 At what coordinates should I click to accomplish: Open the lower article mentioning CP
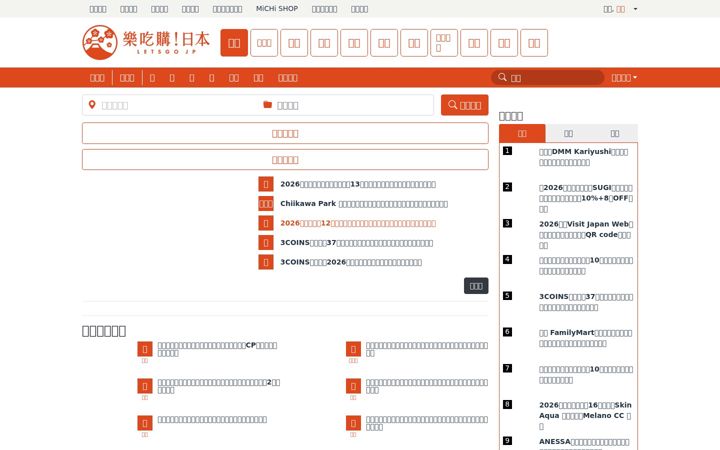tap(217, 349)
